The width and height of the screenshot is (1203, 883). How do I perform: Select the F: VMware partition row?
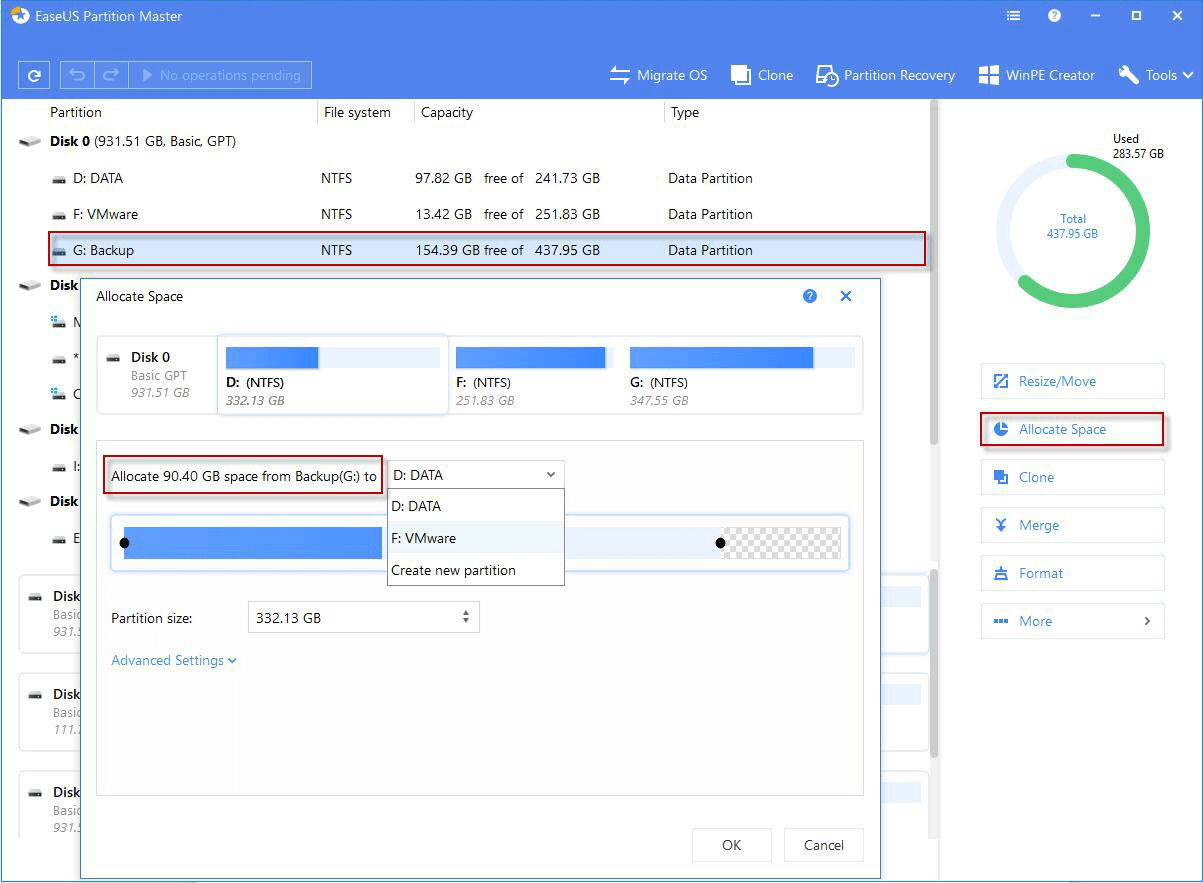coord(486,214)
